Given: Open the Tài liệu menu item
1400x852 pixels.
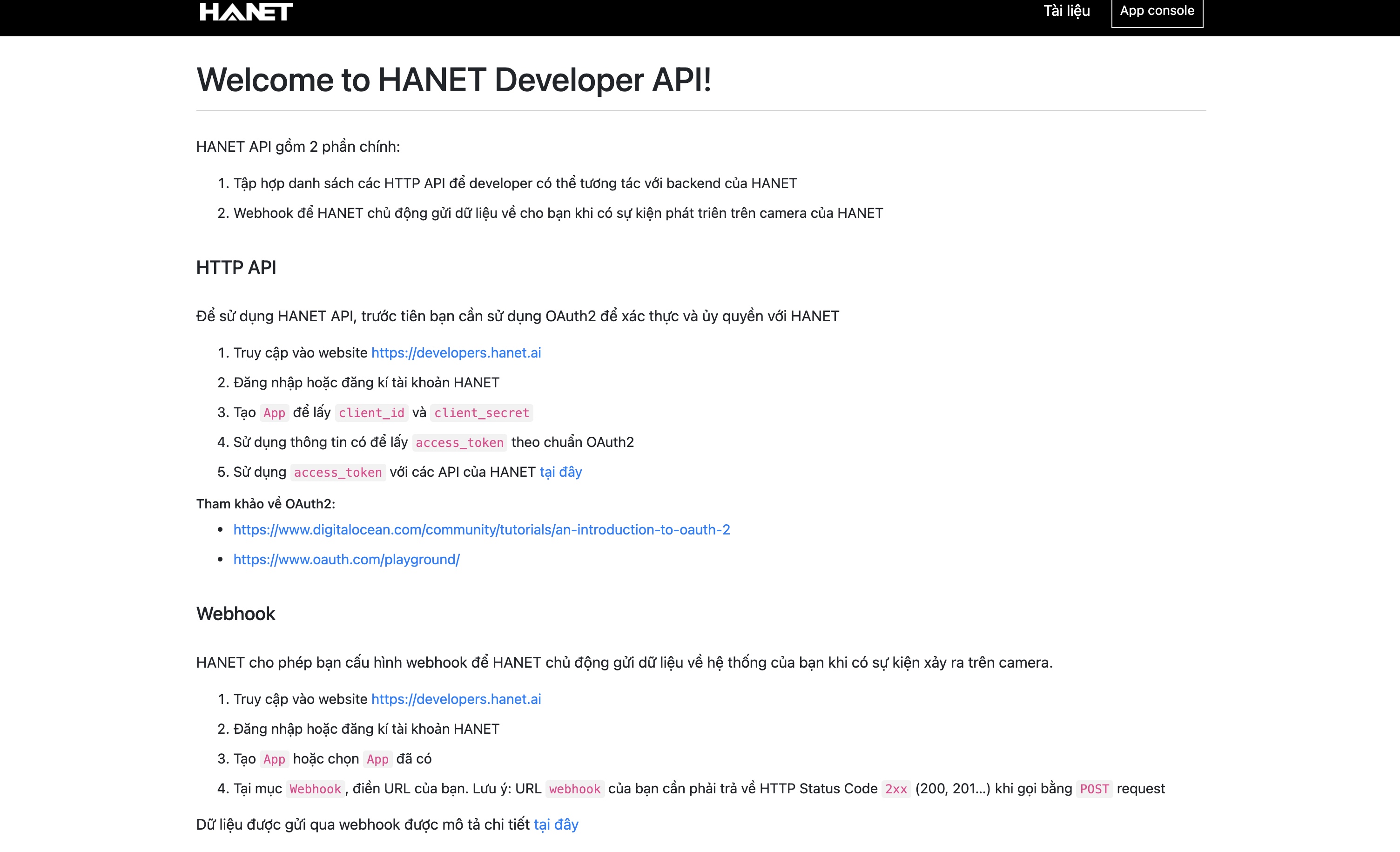Looking at the screenshot, I should (x=1066, y=11).
